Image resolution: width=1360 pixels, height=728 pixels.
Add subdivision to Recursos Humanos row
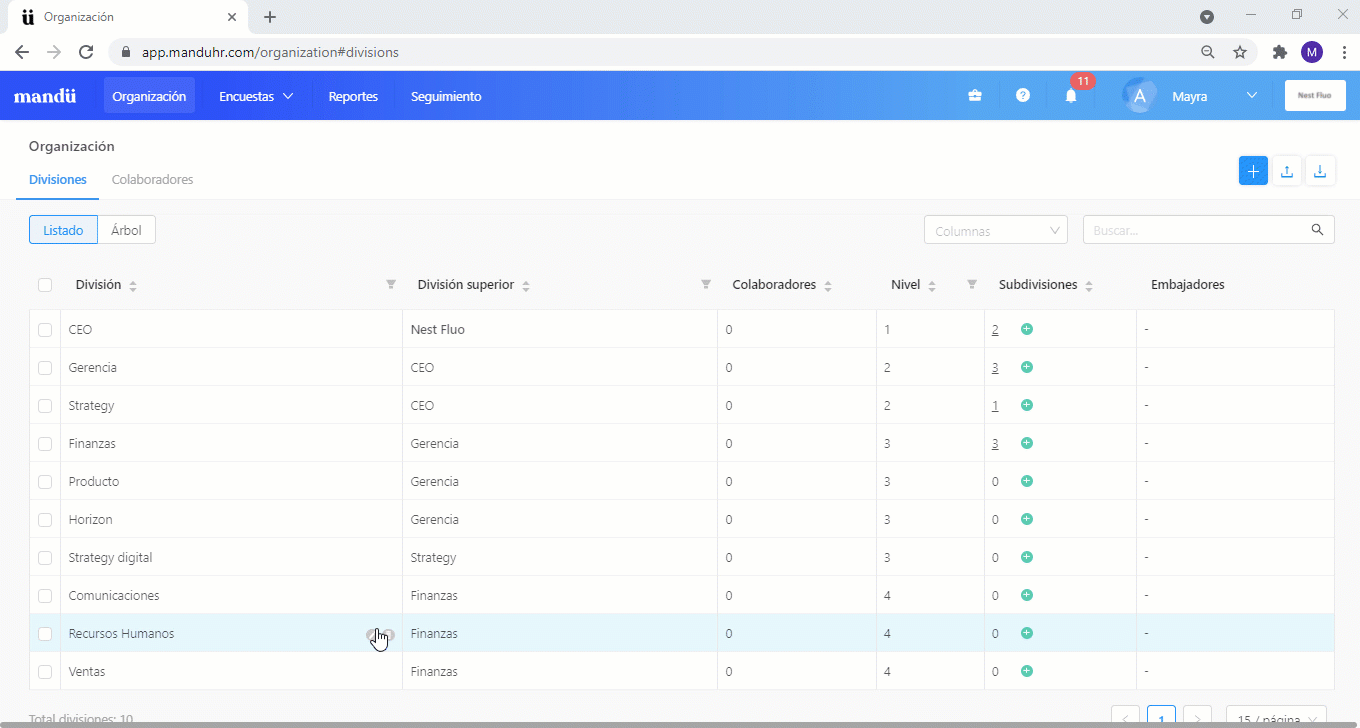click(x=1027, y=633)
